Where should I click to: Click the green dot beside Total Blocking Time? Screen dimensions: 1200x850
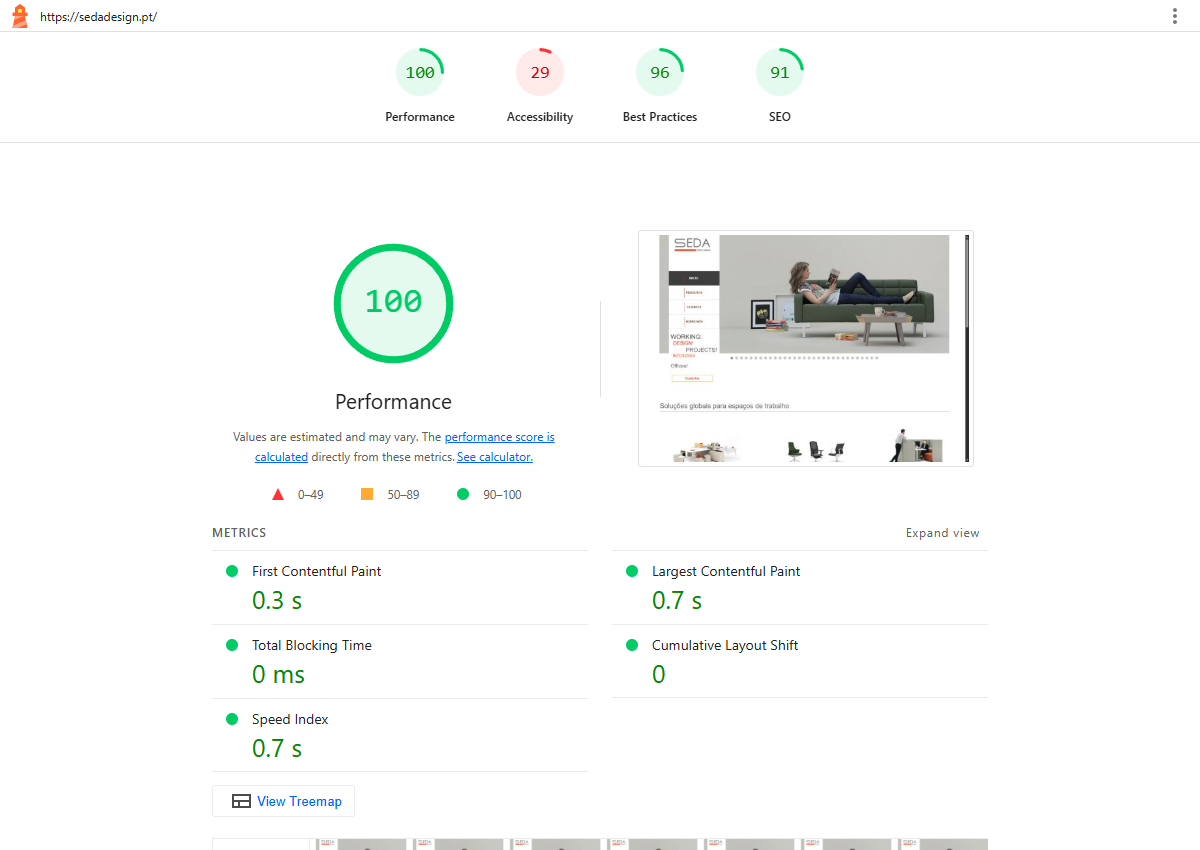click(x=232, y=645)
